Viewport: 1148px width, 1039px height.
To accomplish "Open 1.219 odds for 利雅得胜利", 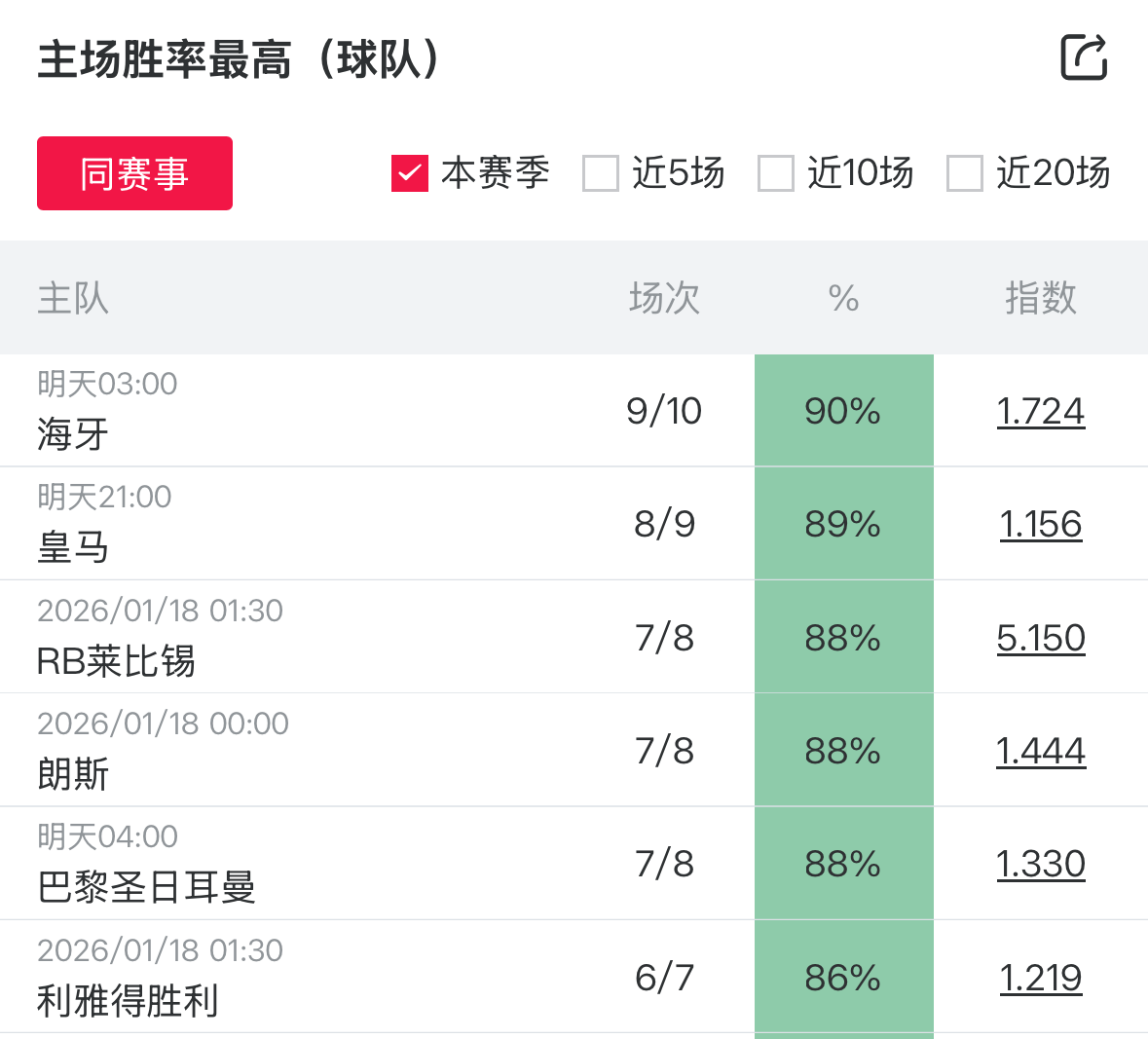I will [1040, 978].
